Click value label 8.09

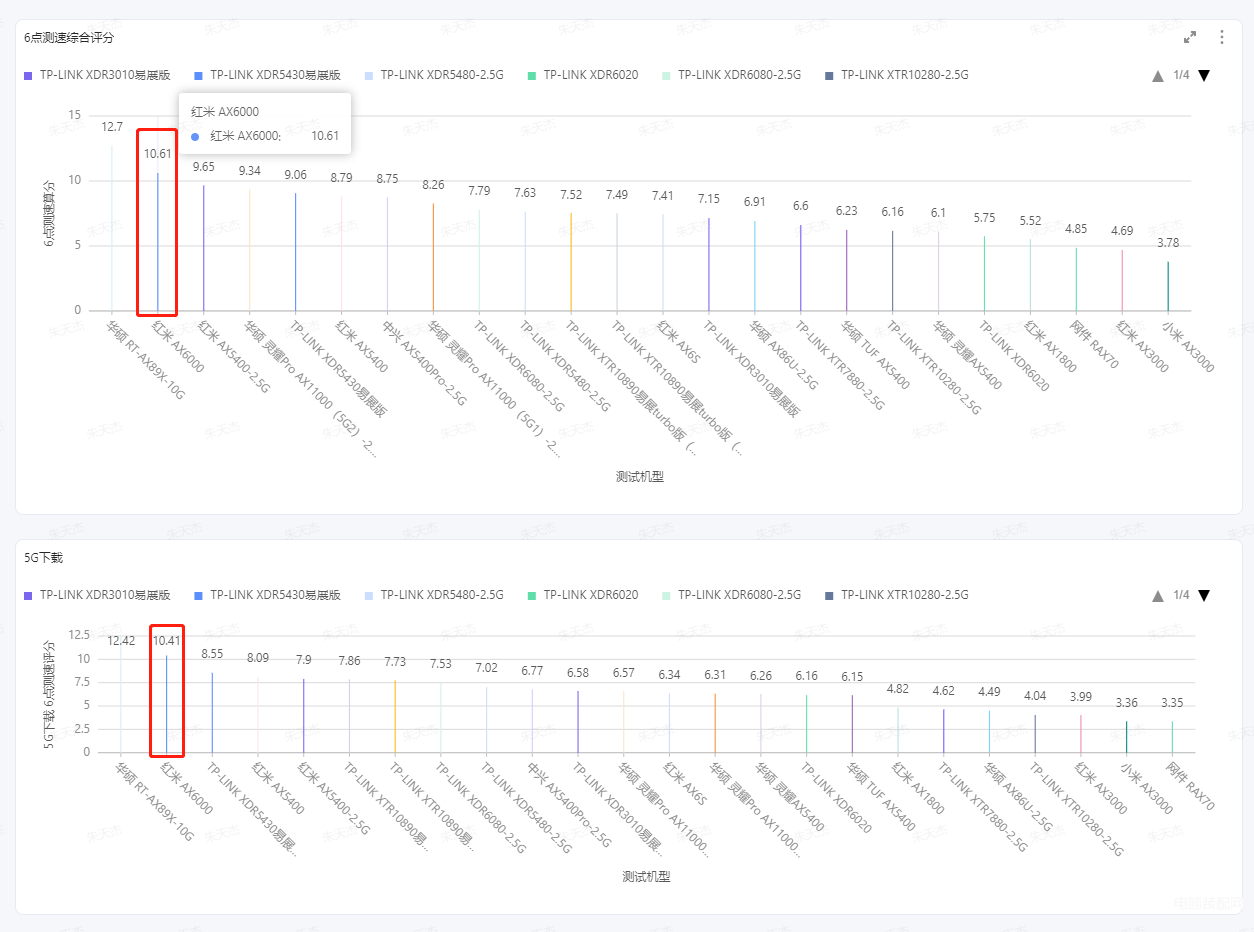coord(258,658)
